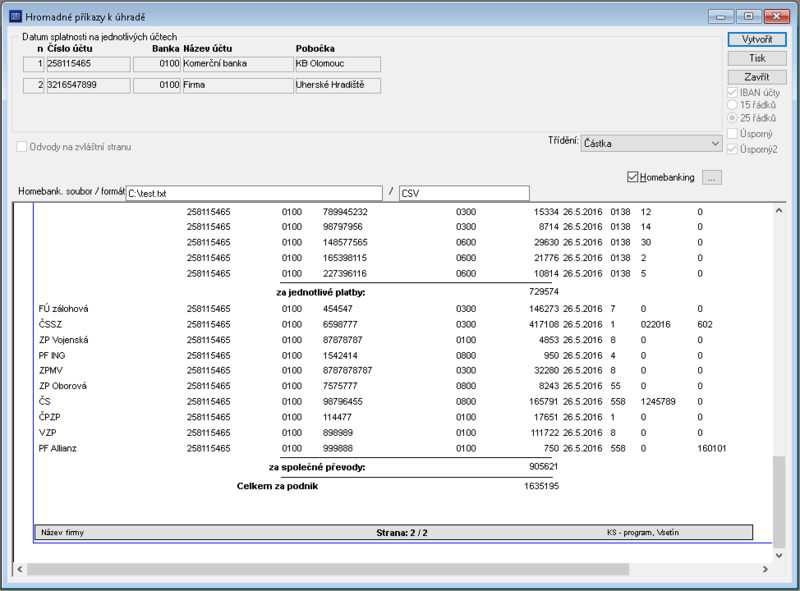Click the ČPZP row label
800x591 pixels.
click(49, 417)
